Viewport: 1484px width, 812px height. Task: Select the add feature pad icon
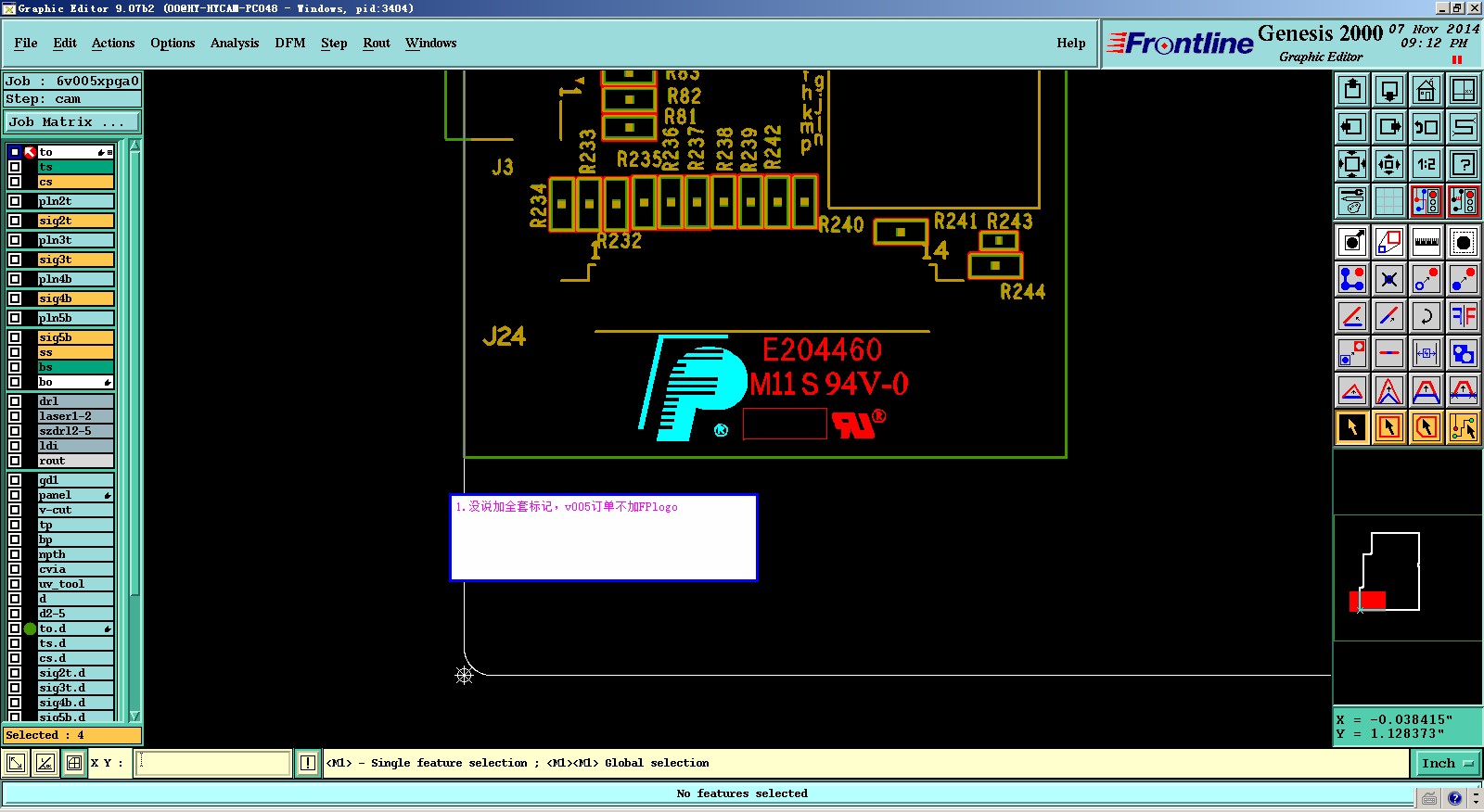click(x=1352, y=242)
